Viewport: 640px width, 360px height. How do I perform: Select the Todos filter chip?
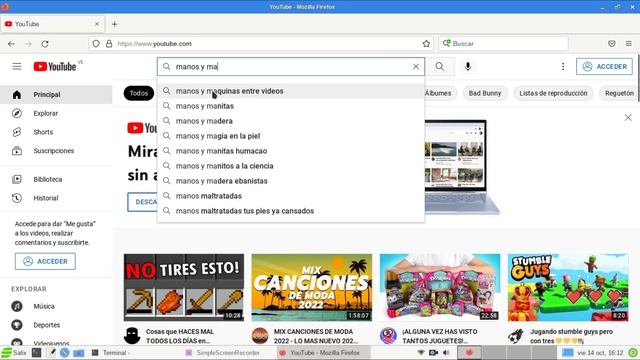point(139,93)
